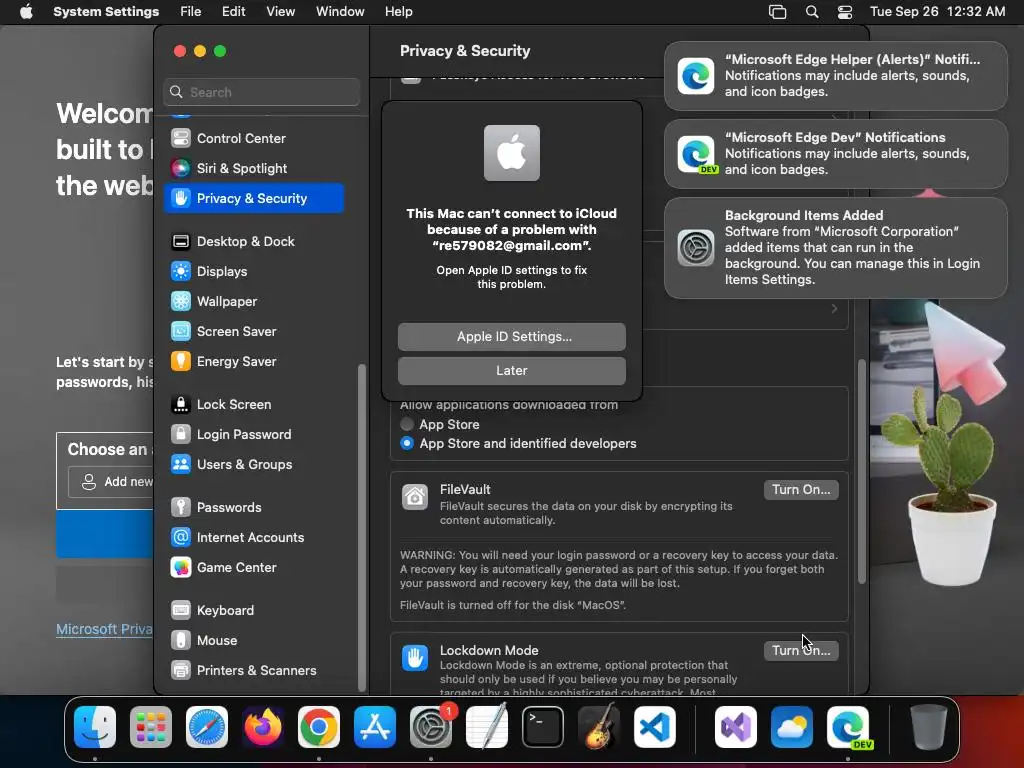This screenshot has width=1024, height=768.
Task: Dismiss iCloud dialog with Later
Action: (512, 371)
